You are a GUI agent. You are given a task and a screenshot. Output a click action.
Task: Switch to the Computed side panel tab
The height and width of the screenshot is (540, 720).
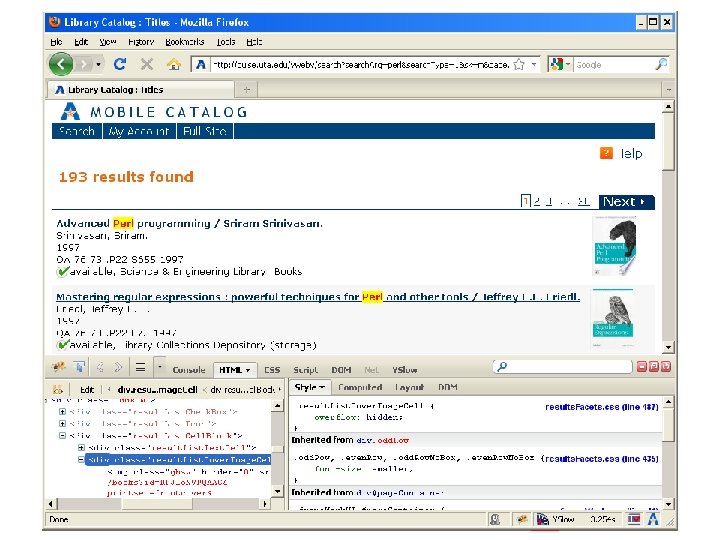(x=360, y=387)
